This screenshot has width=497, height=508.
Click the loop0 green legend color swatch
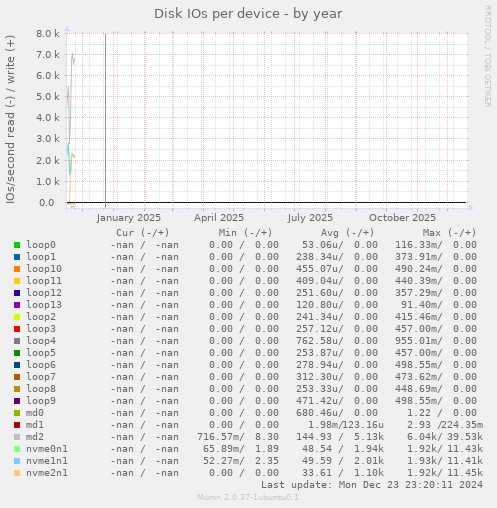pyautogui.click(x=17, y=245)
